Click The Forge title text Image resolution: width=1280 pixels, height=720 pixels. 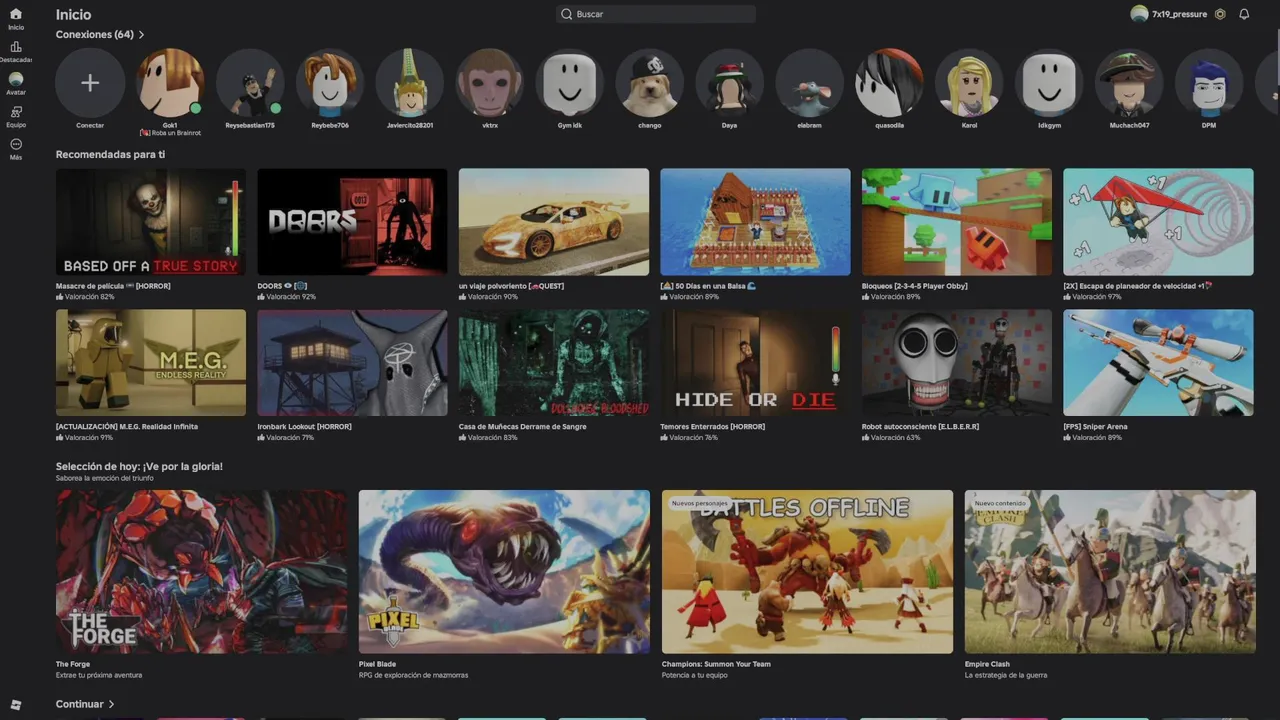(73, 664)
